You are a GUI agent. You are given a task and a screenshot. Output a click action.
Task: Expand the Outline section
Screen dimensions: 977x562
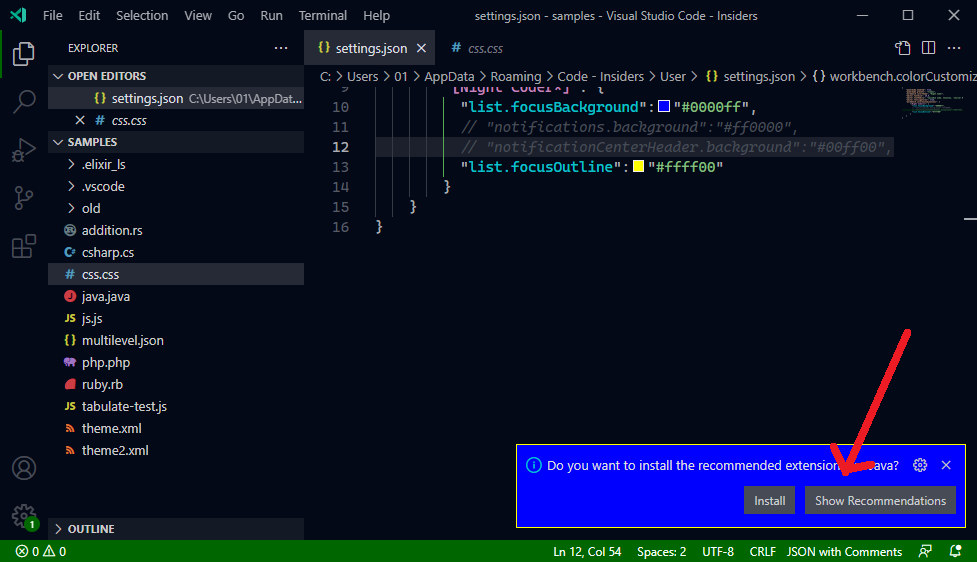(176, 529)
